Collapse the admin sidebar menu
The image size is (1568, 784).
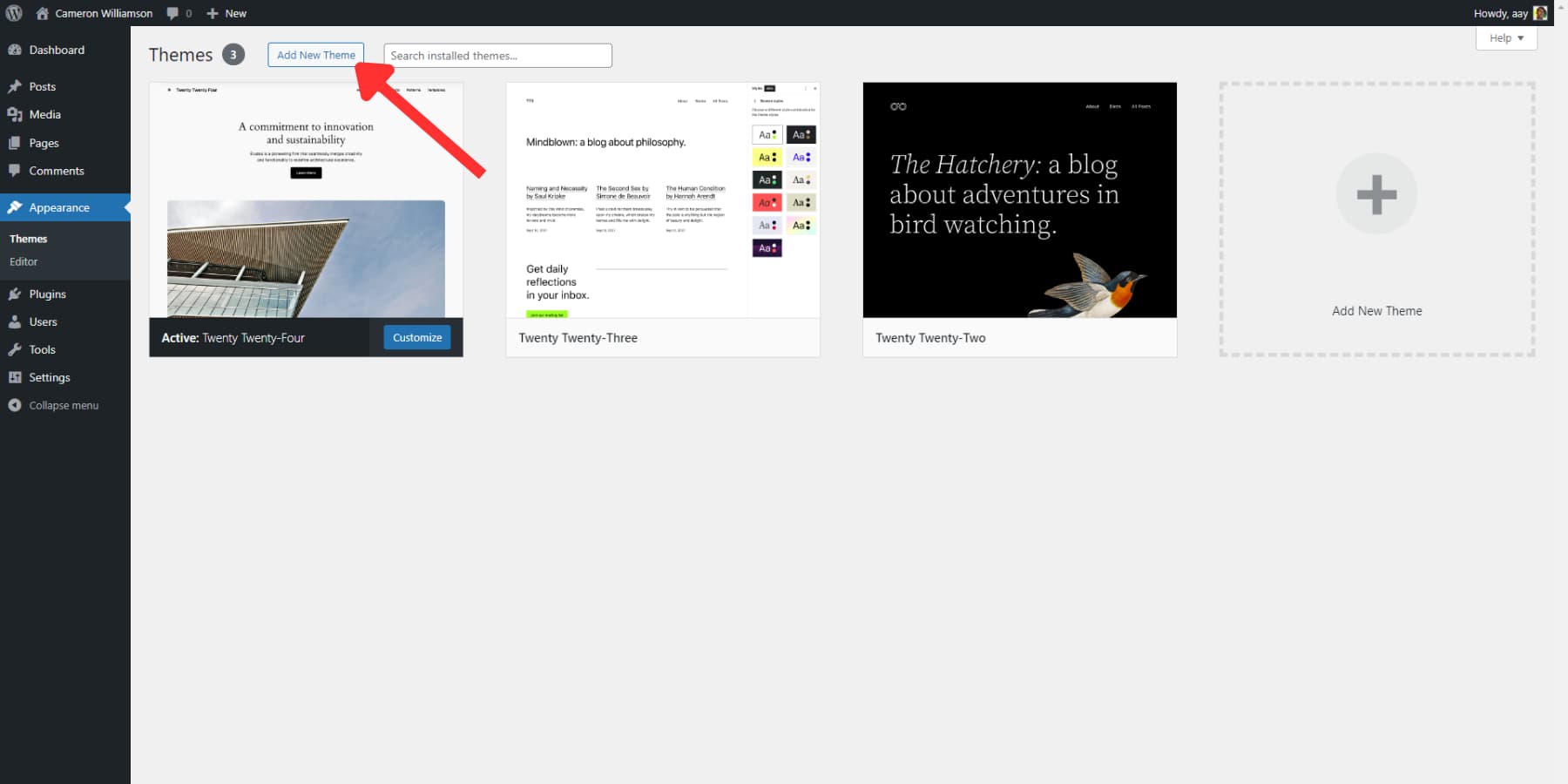(53, 404)
